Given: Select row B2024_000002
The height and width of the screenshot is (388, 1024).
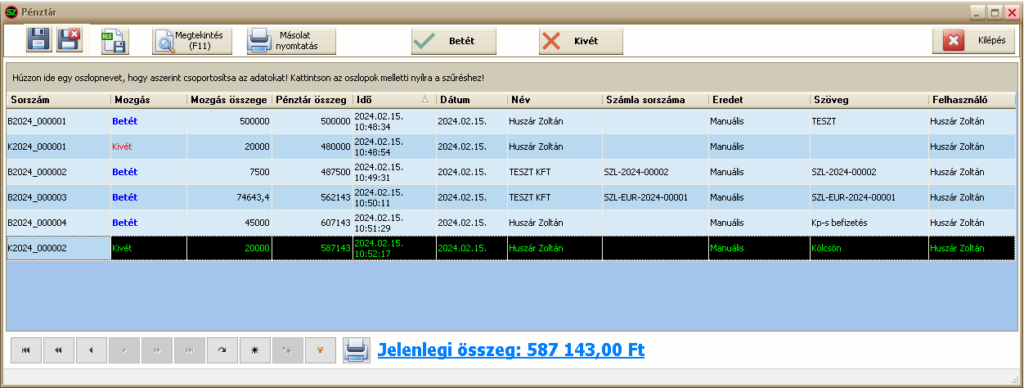Looking at the screenshot, I should [511, 172].
